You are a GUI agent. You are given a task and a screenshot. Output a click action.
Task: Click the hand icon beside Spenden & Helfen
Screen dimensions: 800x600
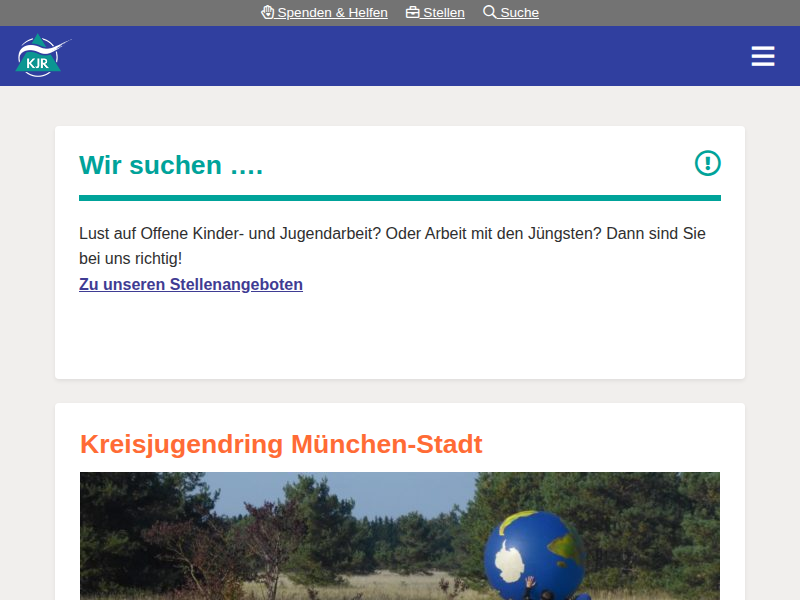(266, 12)
